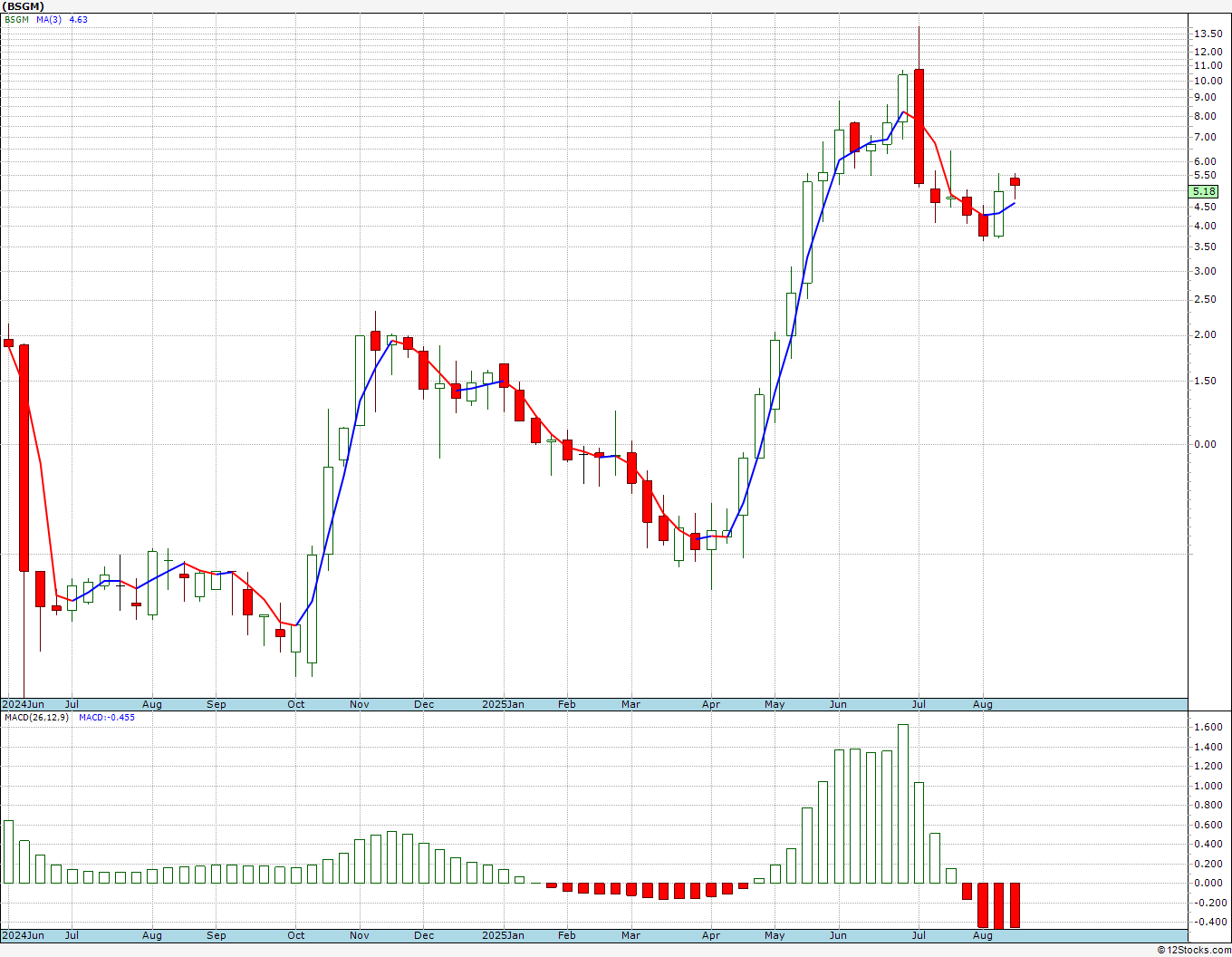The width and height of the screenshot is (1232, 957).
Task: Select the large red candle in early July 2025
Action: coord(919,126)
